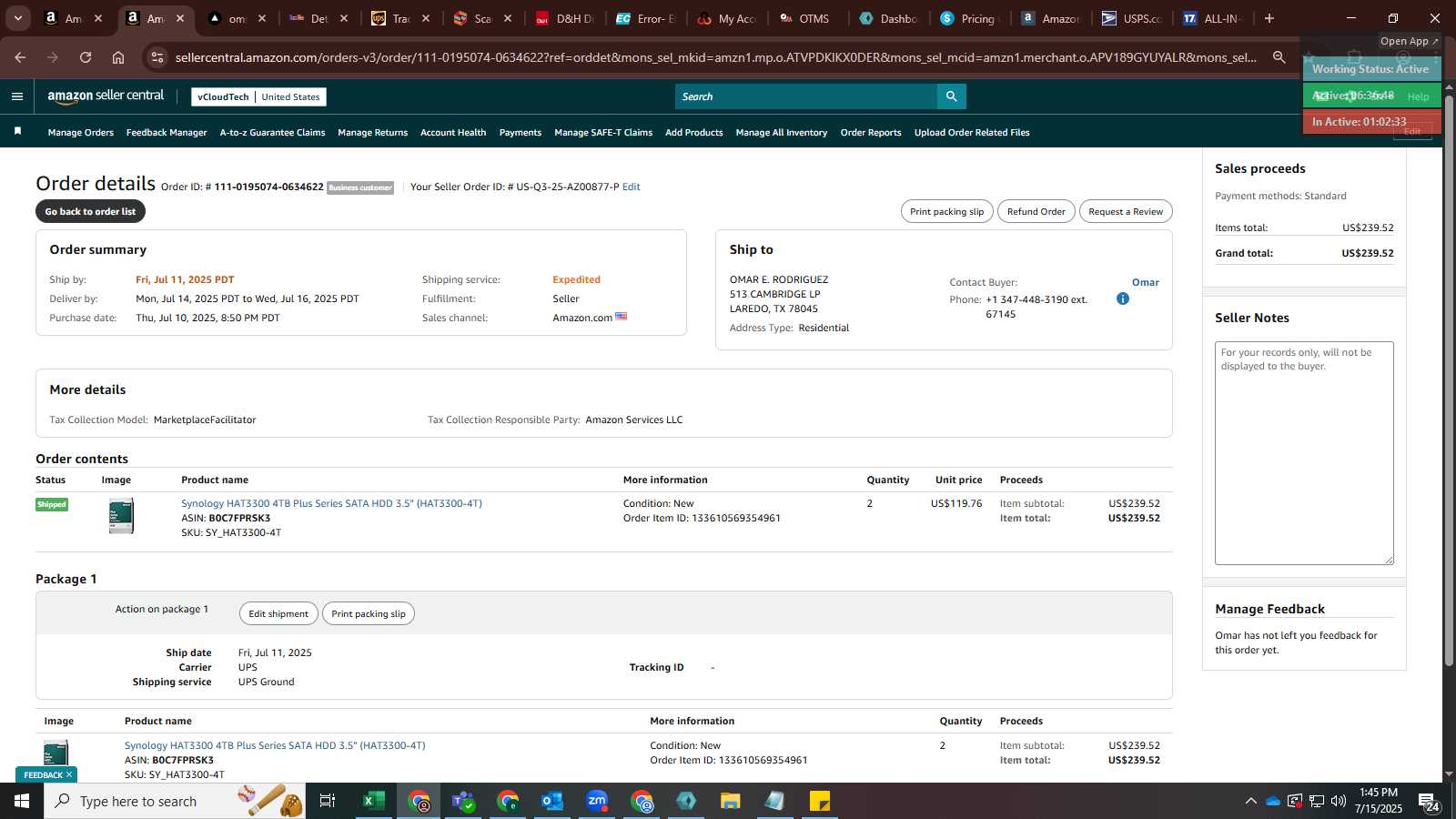Open the vCloudTech United States account switcher

point(258,96)
